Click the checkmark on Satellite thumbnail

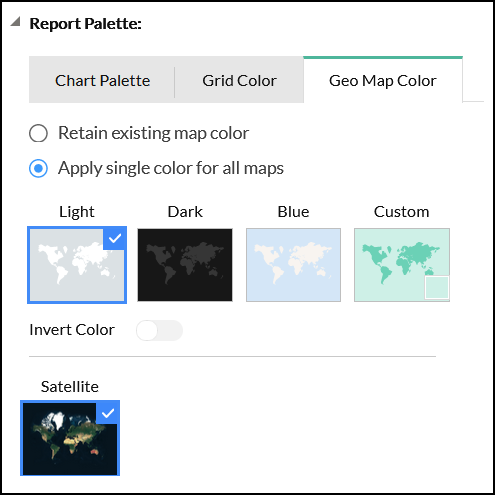point(108,413)
